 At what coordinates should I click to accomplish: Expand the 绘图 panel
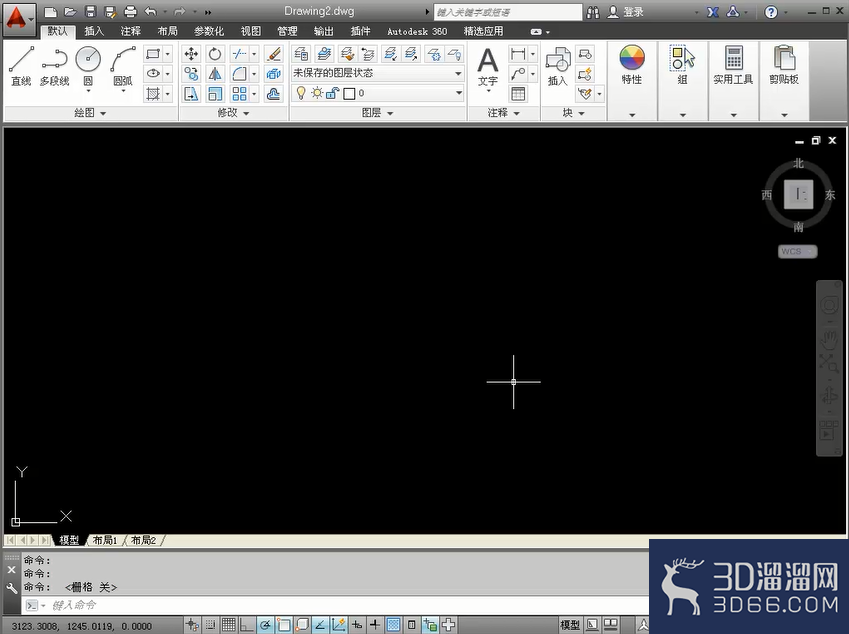pyautogui.click(x=90, y=113)
